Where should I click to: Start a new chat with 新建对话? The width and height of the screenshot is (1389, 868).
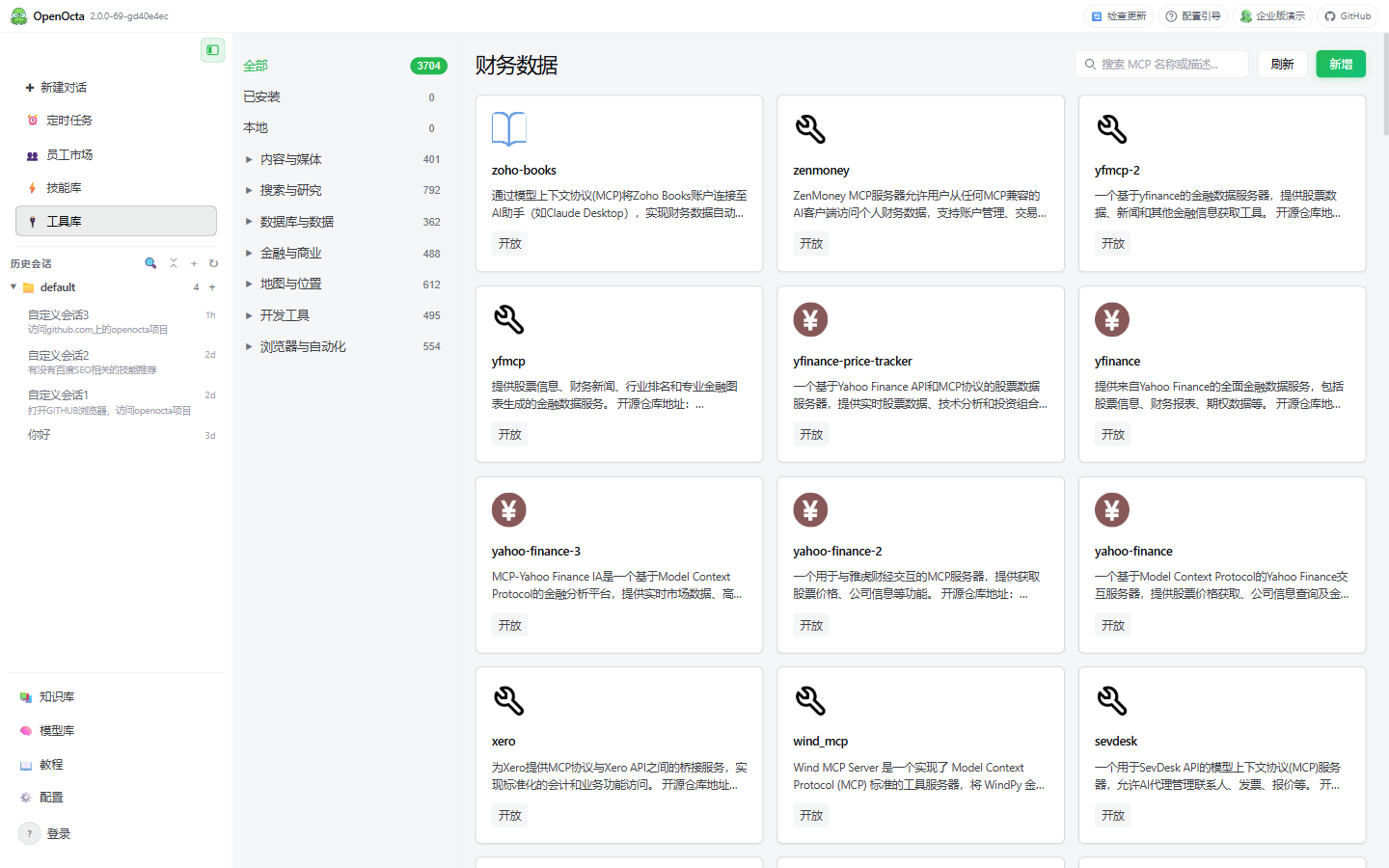tap(116, 88)
